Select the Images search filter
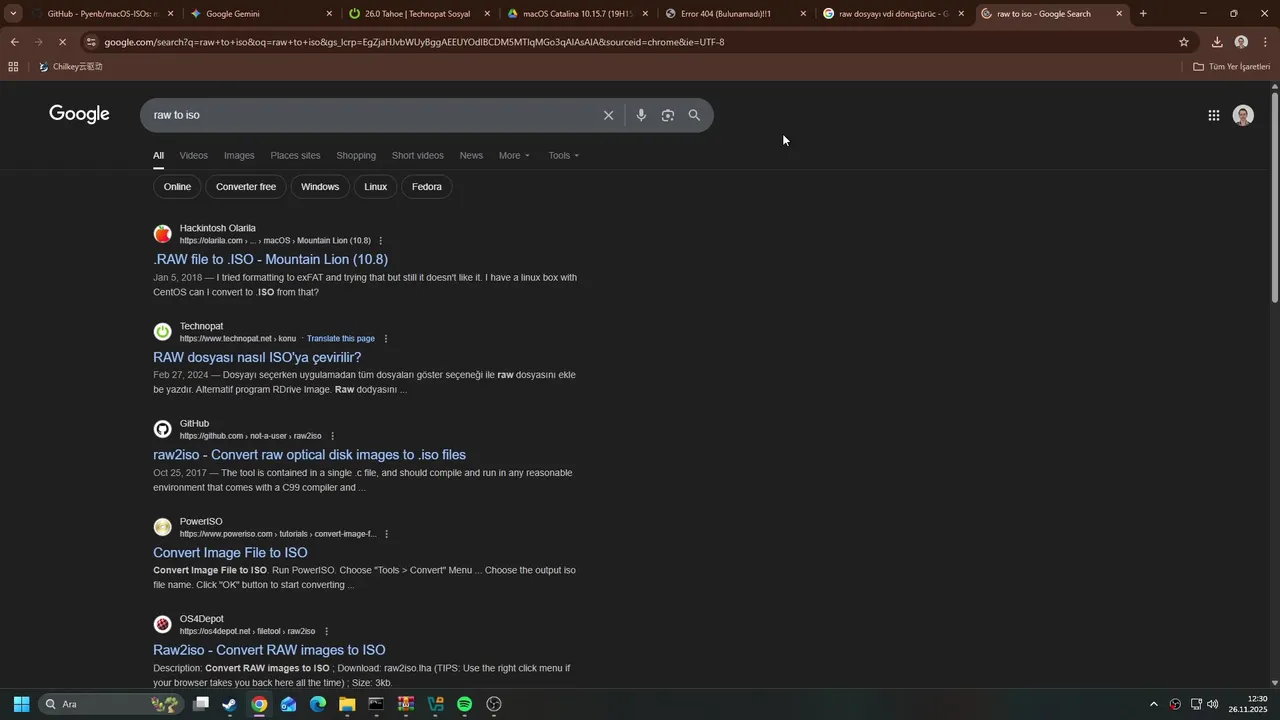This screenshot has width=1280, height=720. pyautogui.click(x=239, y=156)
